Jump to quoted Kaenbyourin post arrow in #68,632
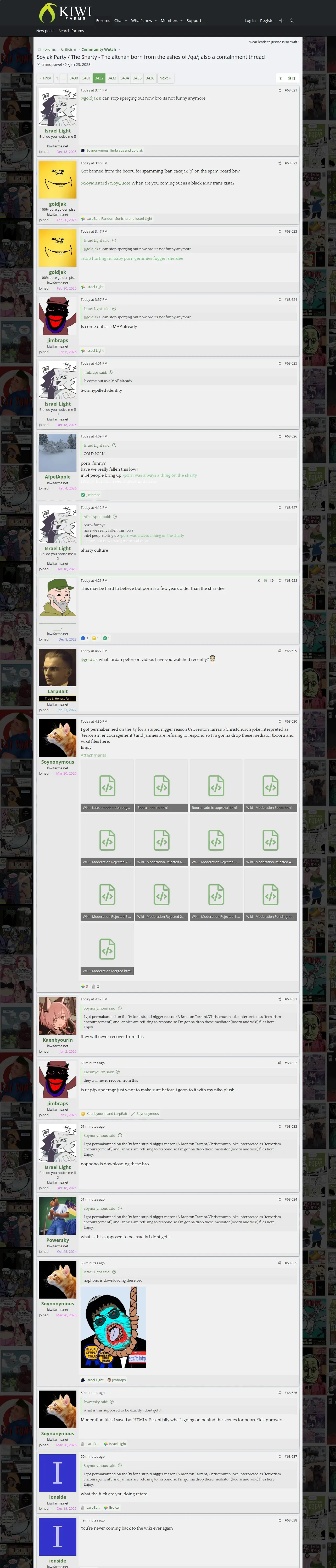Image resolution: width=336 pixels, height=1568 pixels. [x=118, y=1072]
